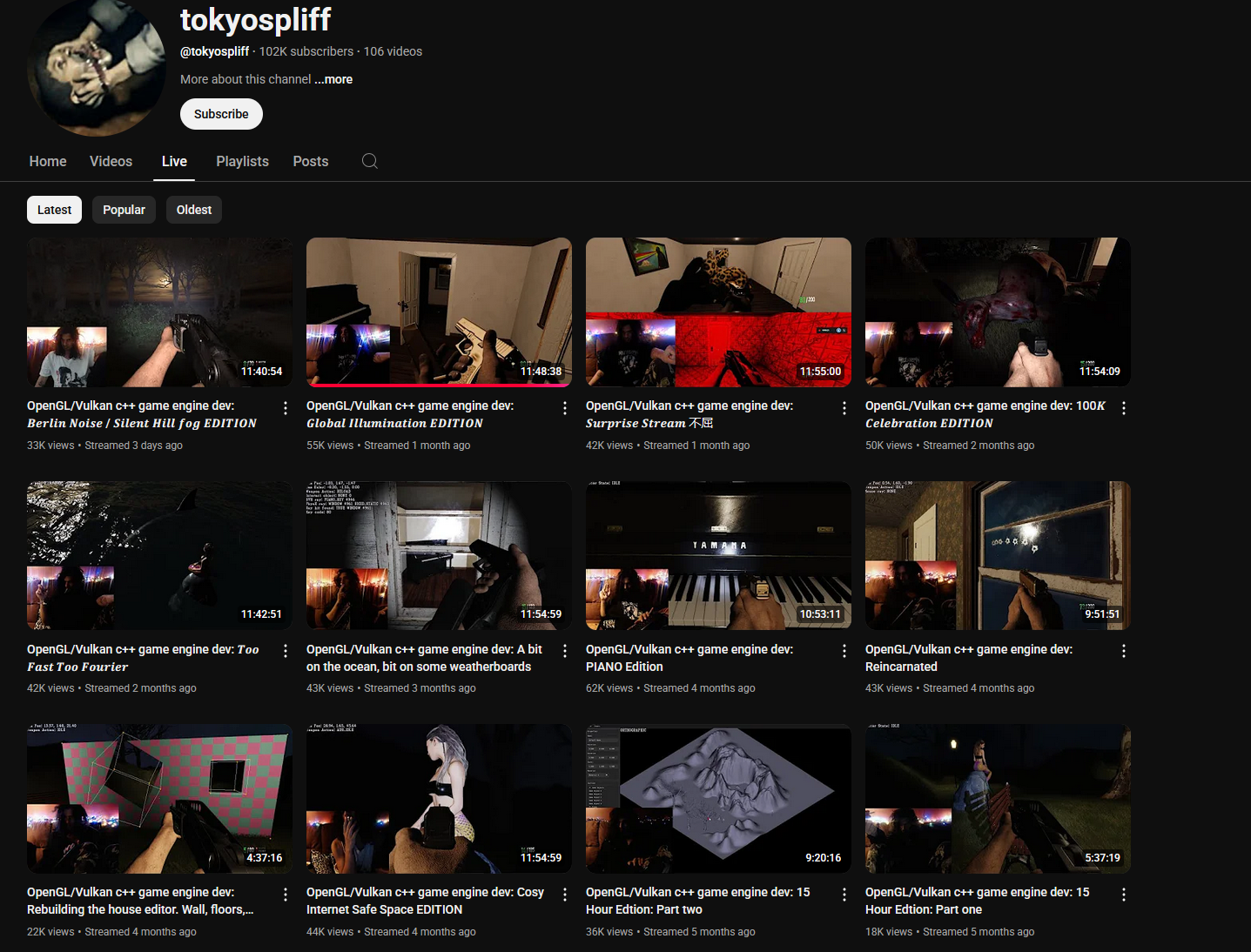Open Global Illumination EDITION video title
The width and height of the screenshot is (1251, 952).
click(410, 414)
